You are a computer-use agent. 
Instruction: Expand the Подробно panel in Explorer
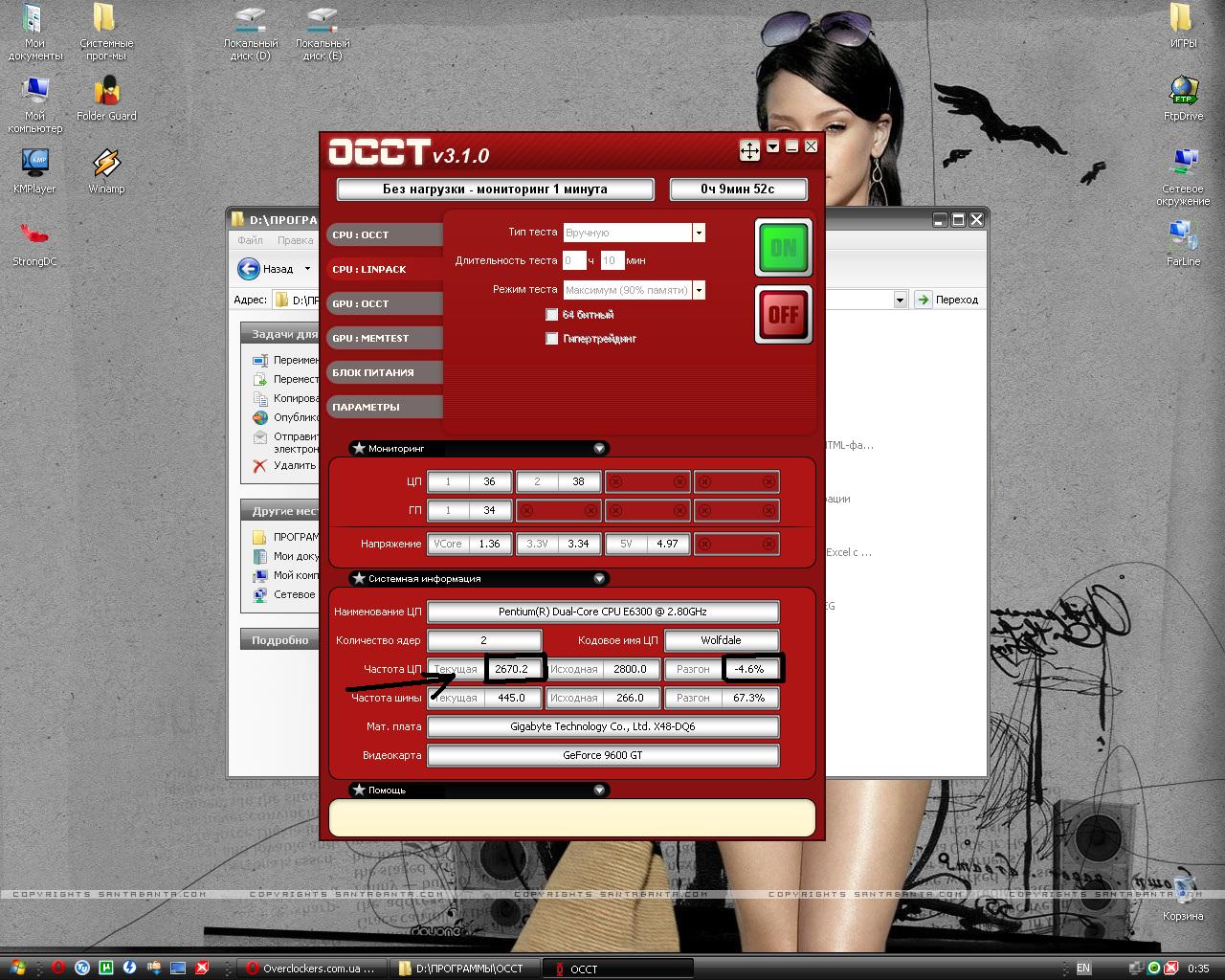pyautogui.click(x=280, y=639)
